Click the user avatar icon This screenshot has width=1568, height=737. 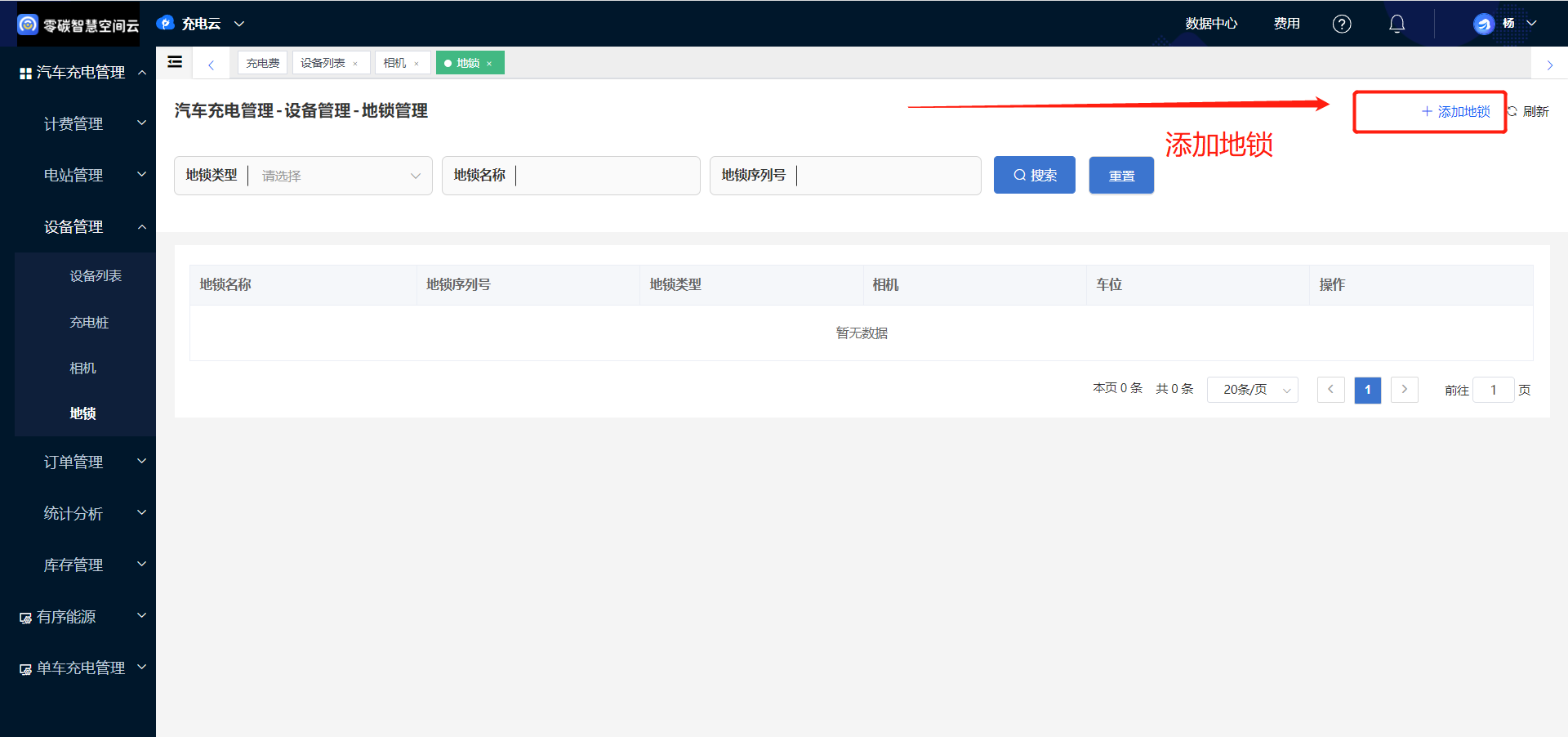click(x=1484, y=24)
